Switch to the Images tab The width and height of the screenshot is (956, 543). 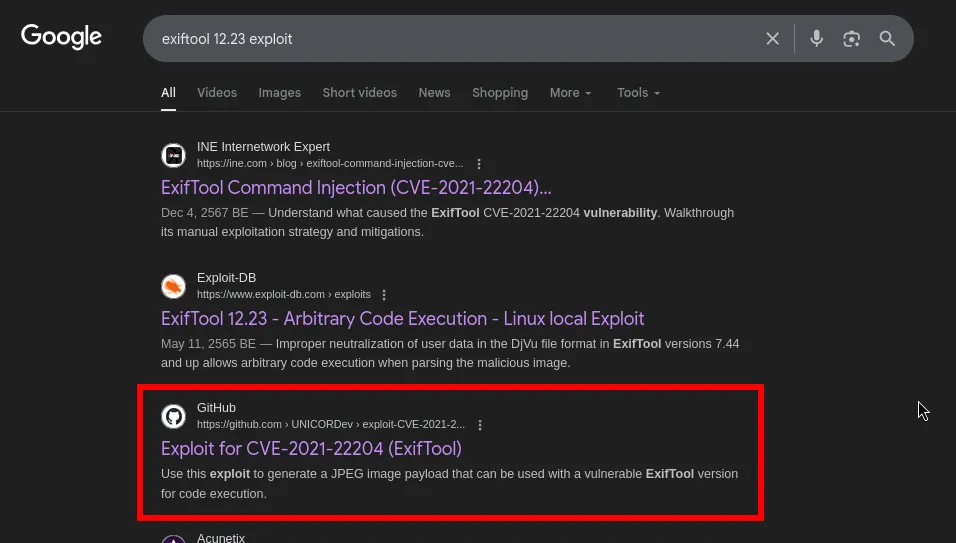click(279, 93)
